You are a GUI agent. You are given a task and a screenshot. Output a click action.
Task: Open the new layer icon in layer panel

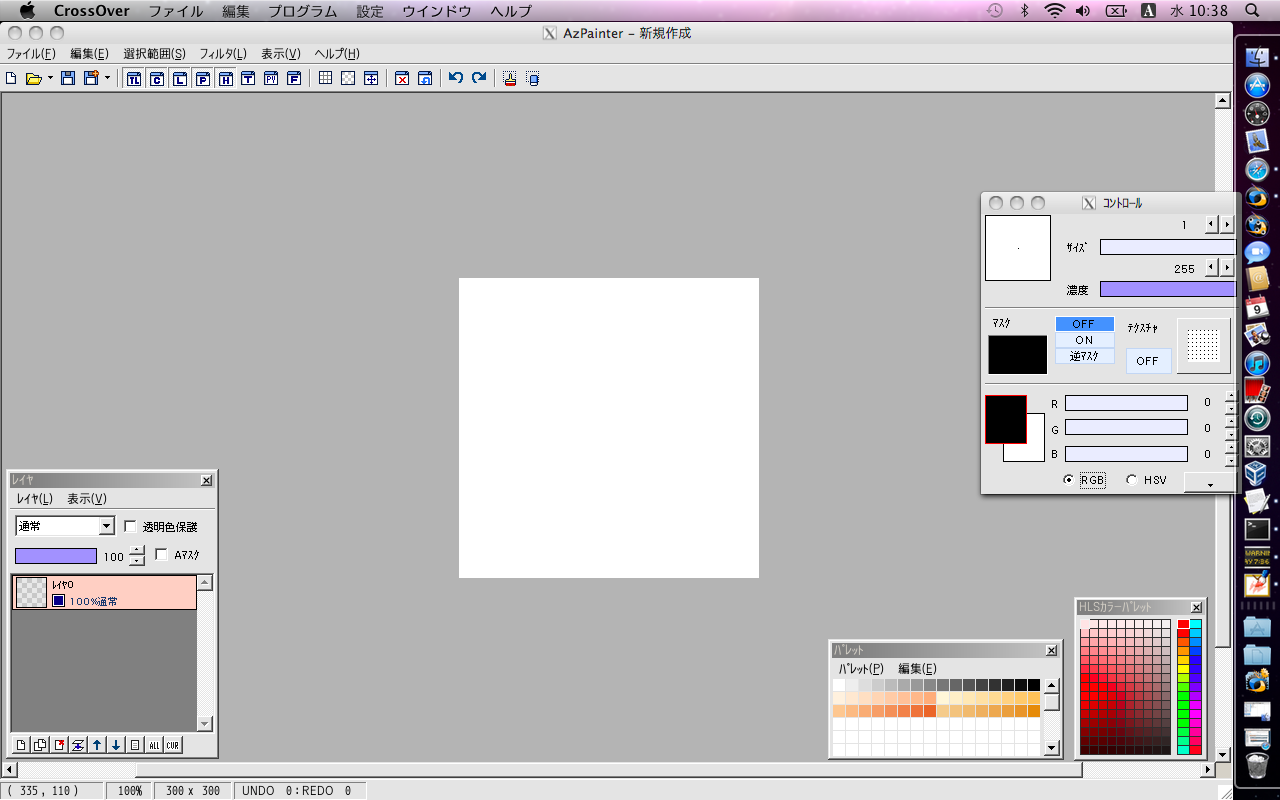click(20, 744)
